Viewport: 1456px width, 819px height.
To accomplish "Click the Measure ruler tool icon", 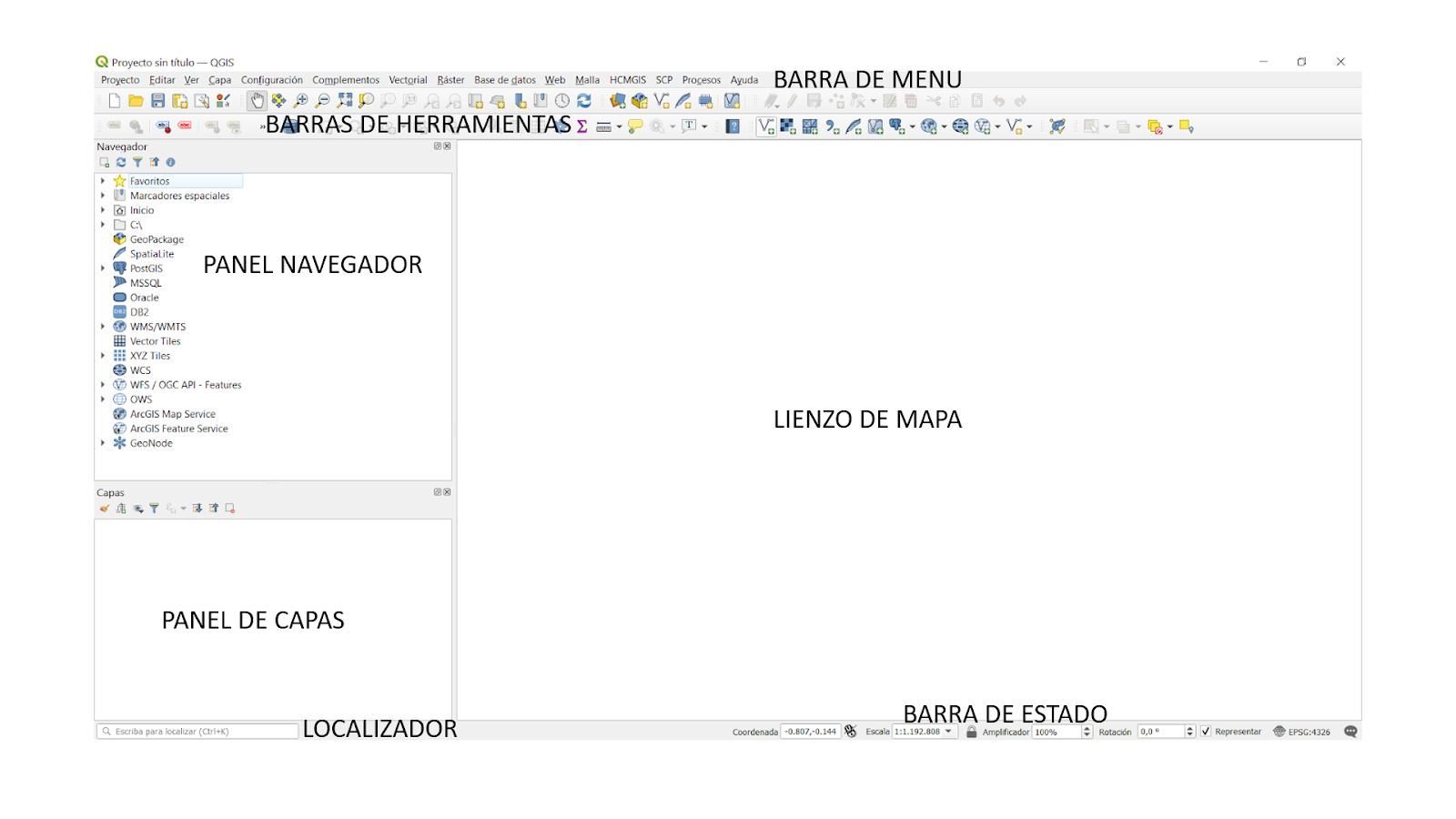I will [x=603, y=126].
